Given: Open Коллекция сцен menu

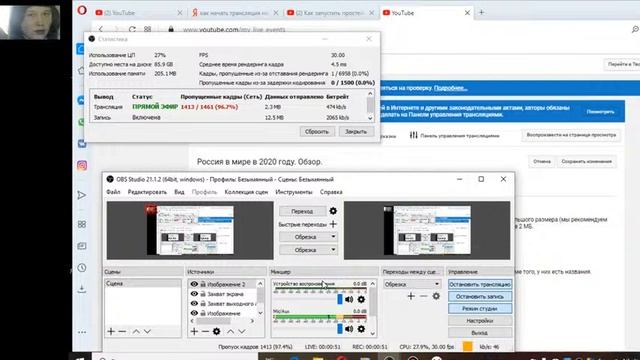Looking at the screenshot, I should tap(246, 192).
